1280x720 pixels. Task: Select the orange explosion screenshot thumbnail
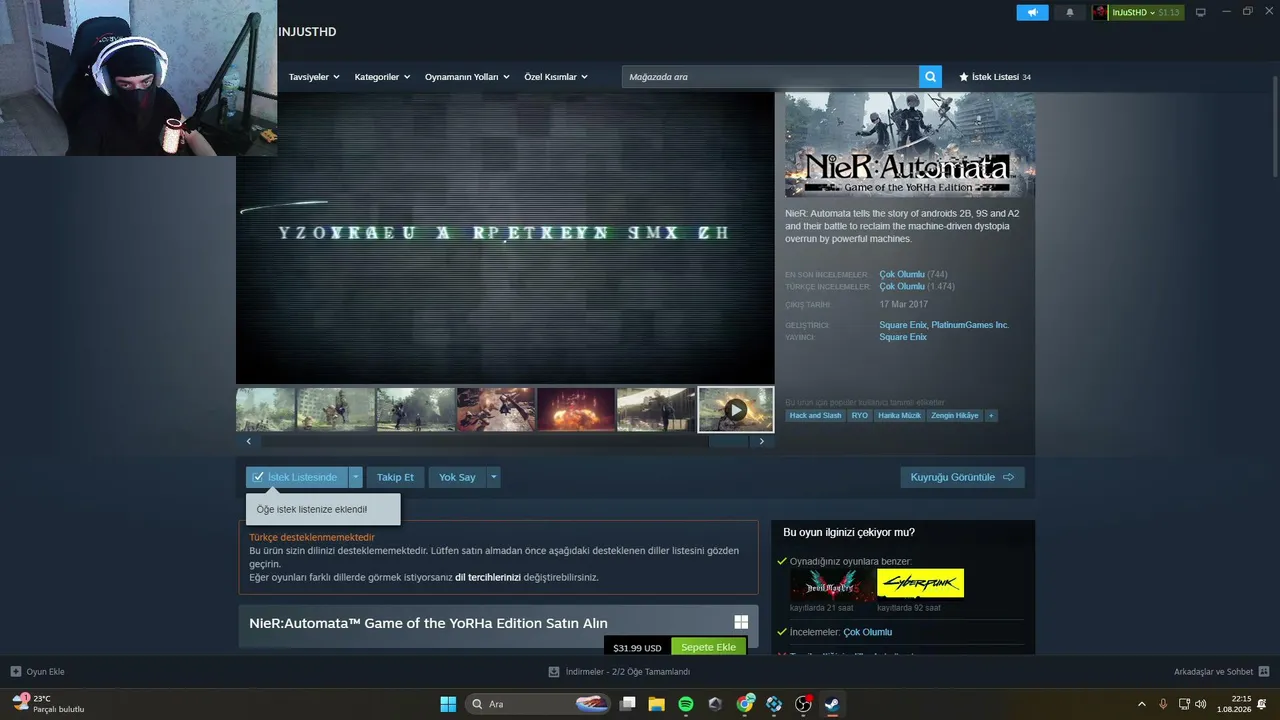pyautogui.click(x=576, y=409)
